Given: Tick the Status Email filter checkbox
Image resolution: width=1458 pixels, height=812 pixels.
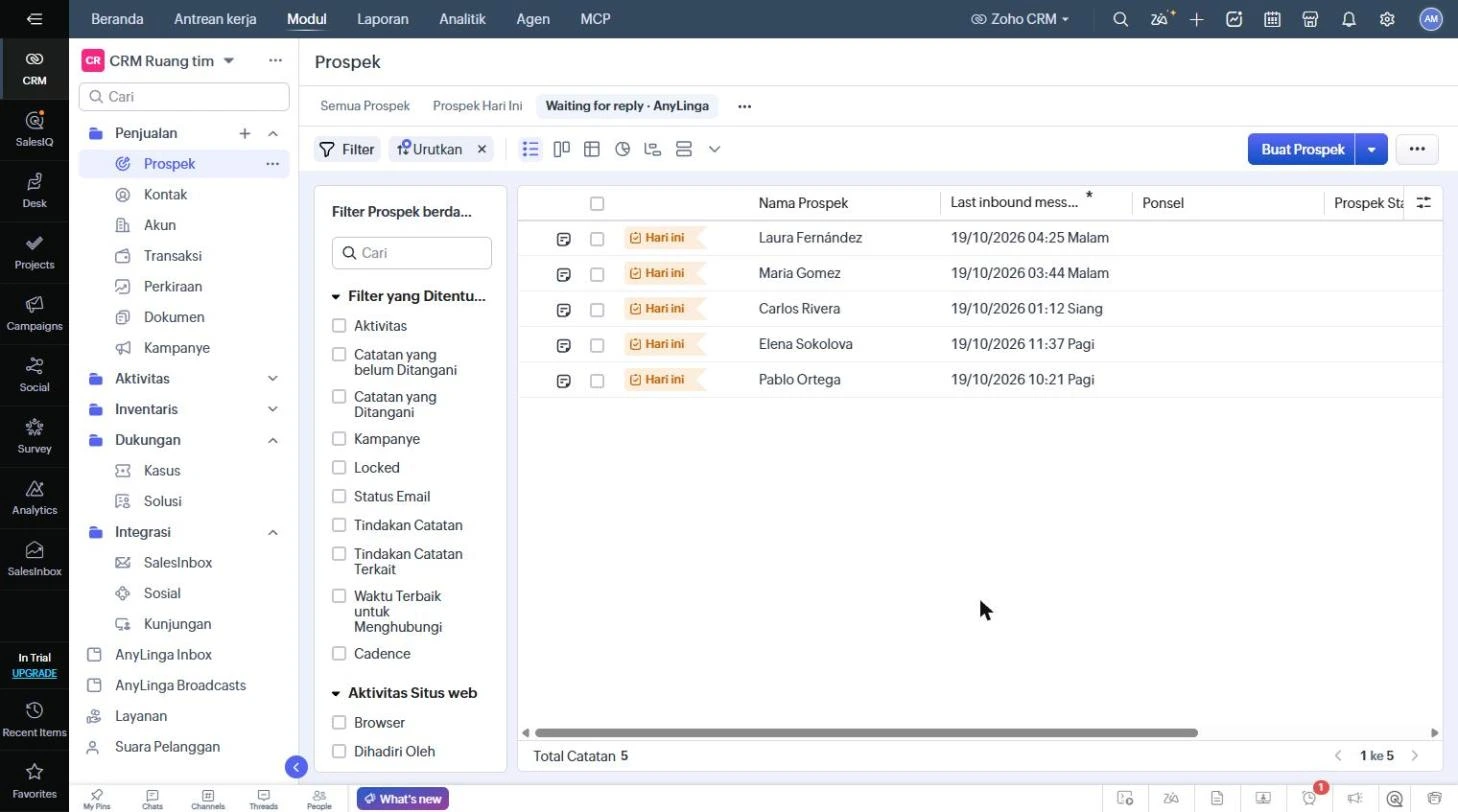Looking at the screenshot, I should click(339, 497).
